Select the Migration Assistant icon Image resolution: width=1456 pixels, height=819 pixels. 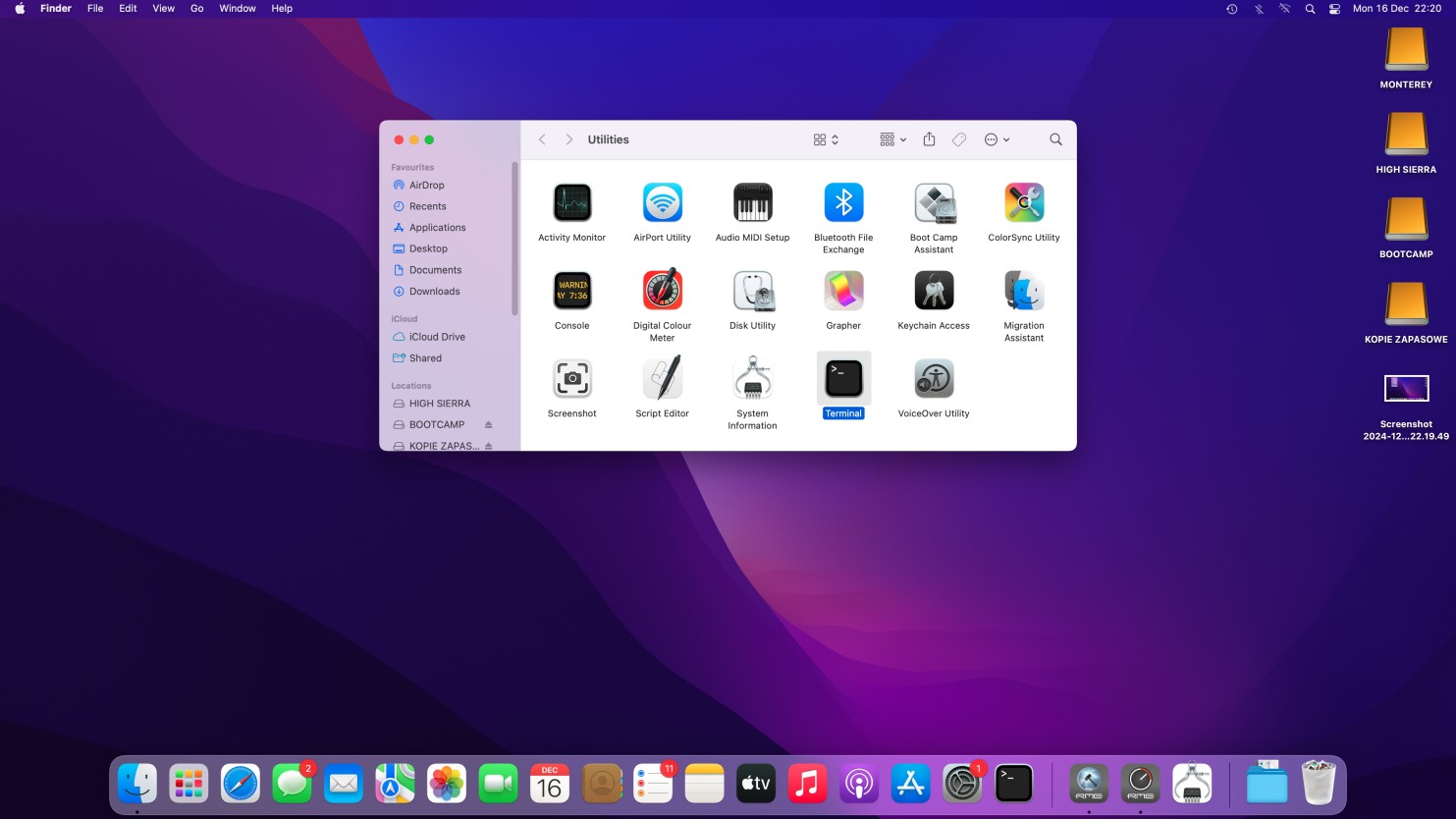(1024, 291)
